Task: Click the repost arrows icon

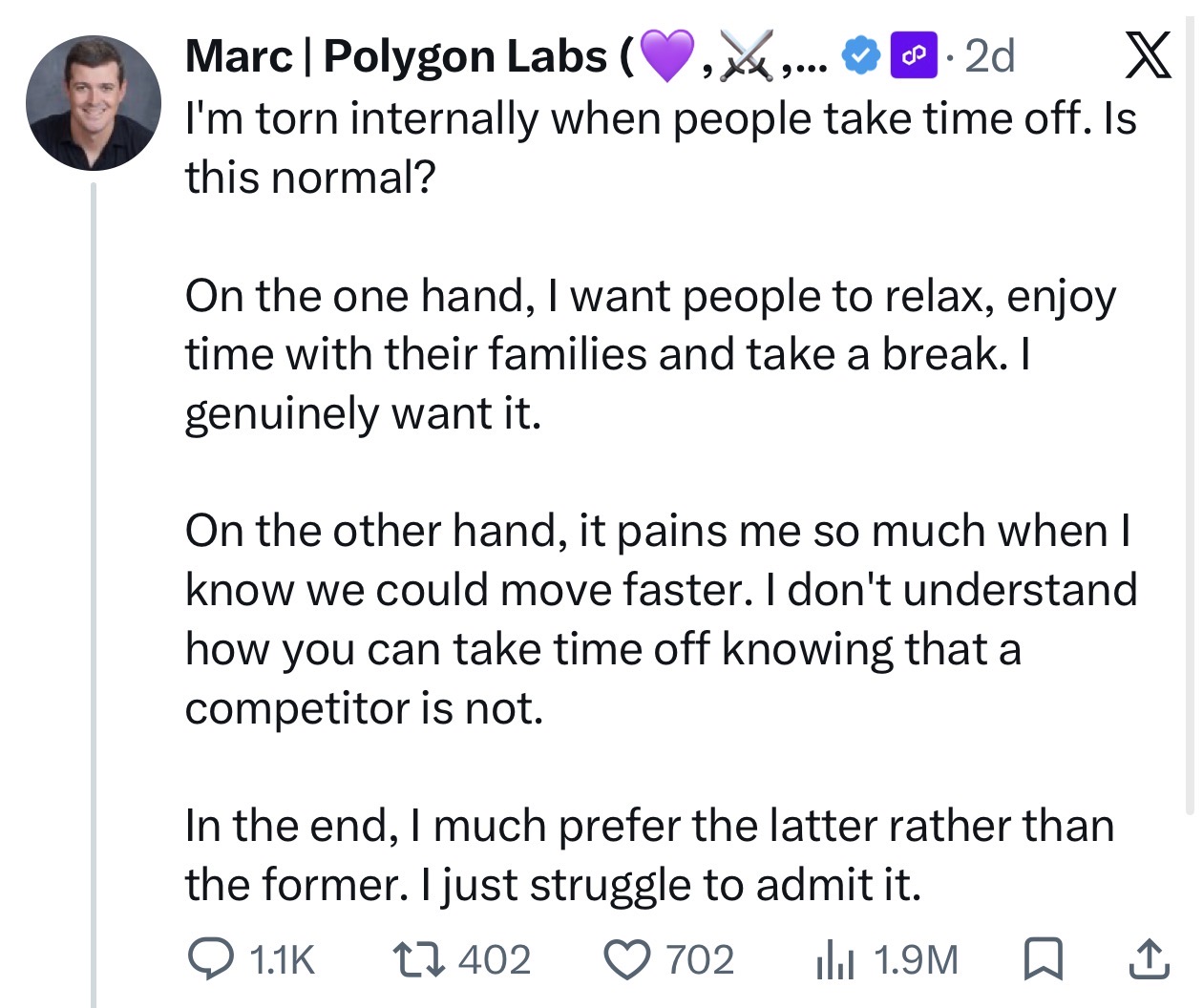Action: (x=419, y=960)
